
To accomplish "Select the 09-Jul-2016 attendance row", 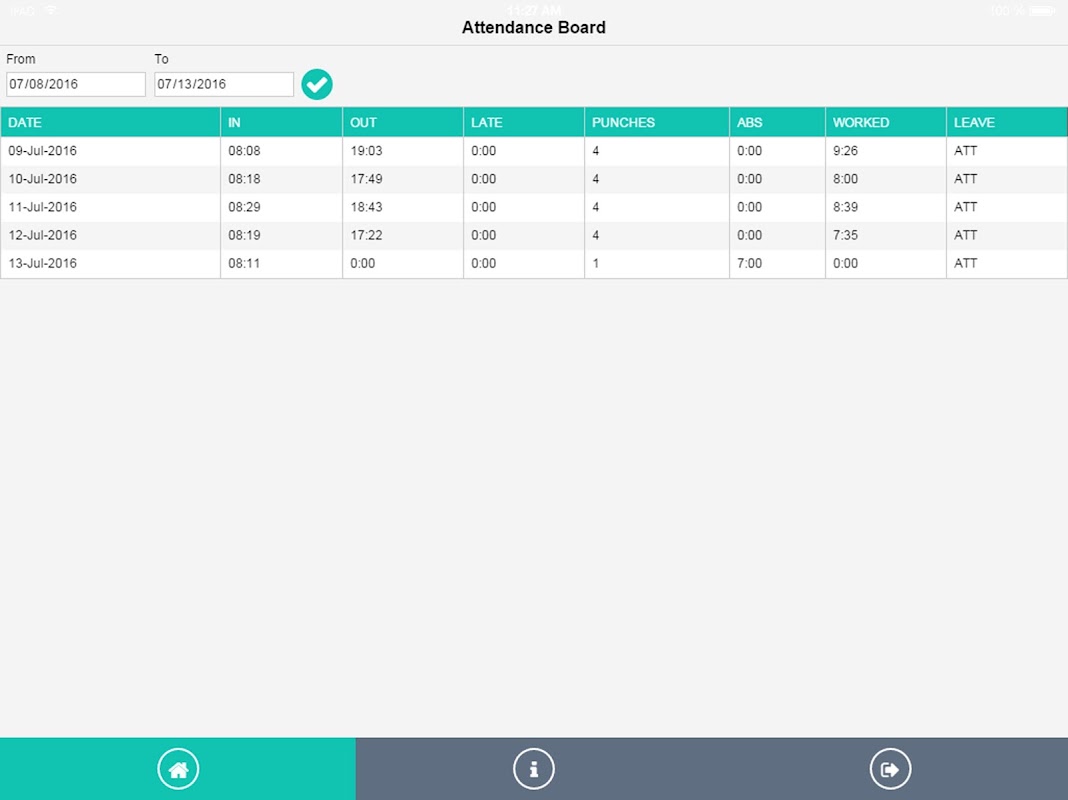I will pos(534,151).
